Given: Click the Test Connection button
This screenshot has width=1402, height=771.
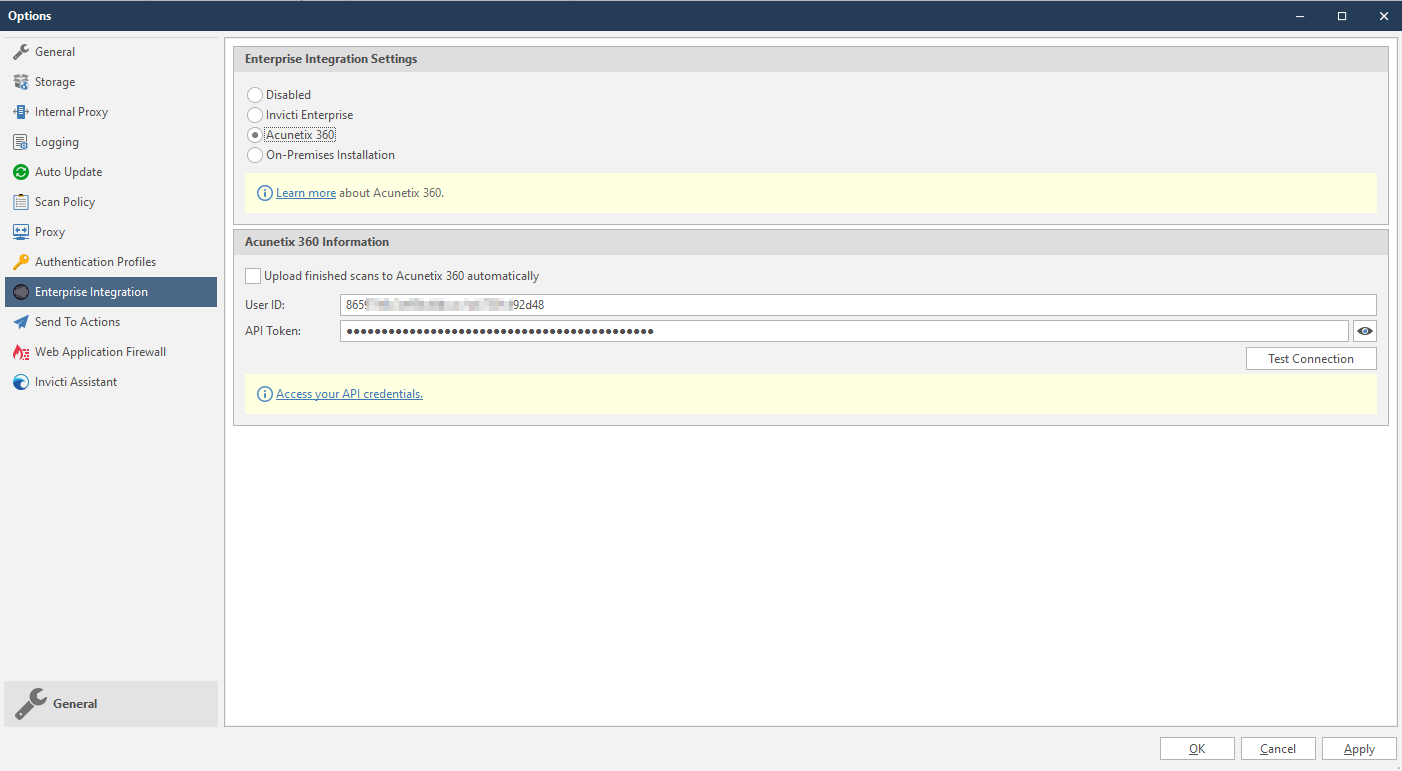Looking at the screenshot, I should point(1311,359).
